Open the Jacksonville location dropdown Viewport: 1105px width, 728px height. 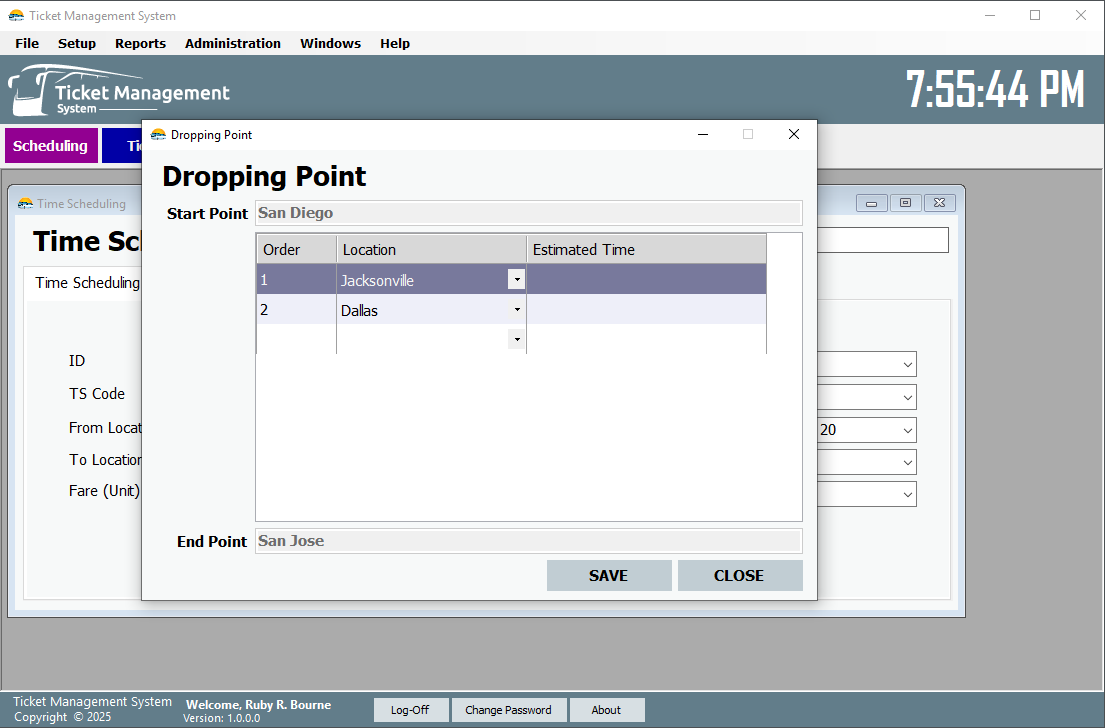pyautogui.click(x=516, y=279)
